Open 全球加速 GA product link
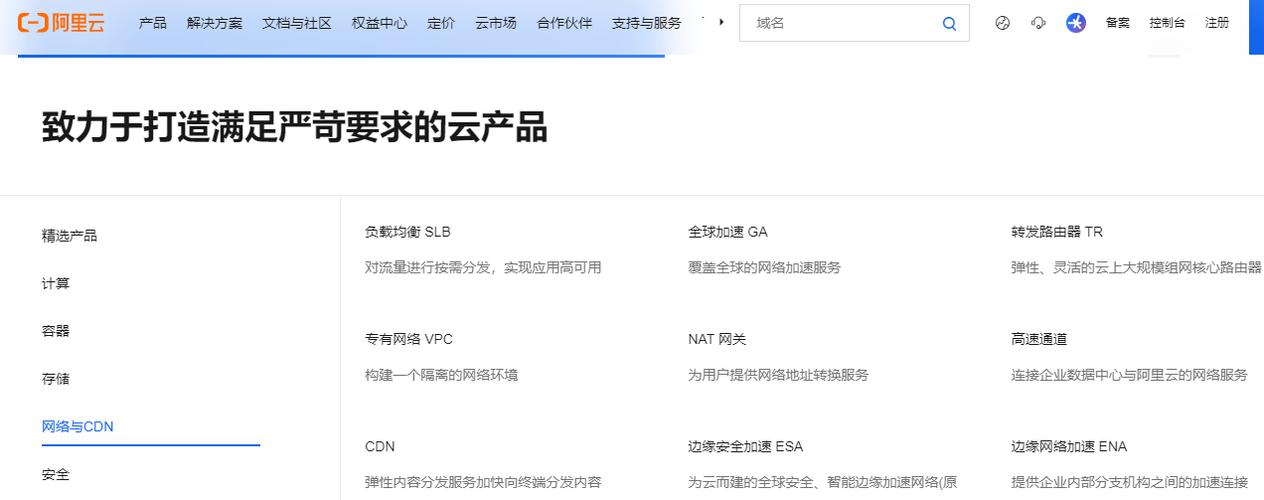This screenshot has height=500, width=1264. pos(728,232)
